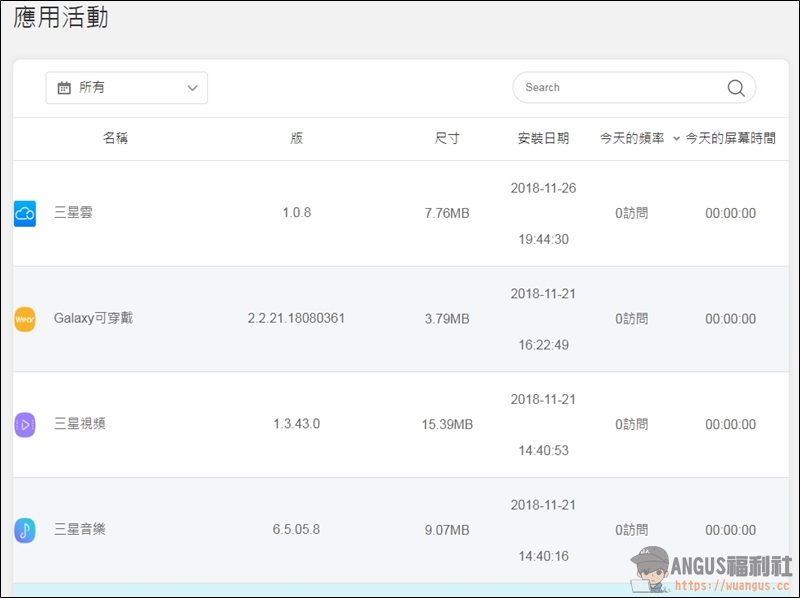Click the 尺寸 column header

(x=447, y=139)
